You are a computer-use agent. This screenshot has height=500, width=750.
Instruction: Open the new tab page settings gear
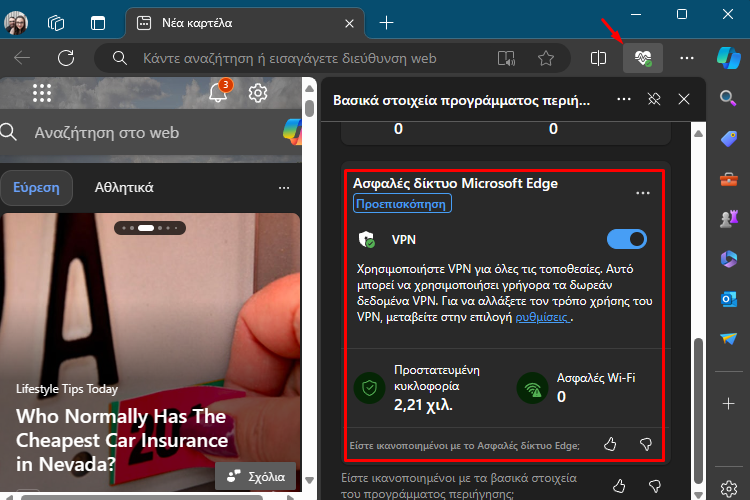point(258,93)
